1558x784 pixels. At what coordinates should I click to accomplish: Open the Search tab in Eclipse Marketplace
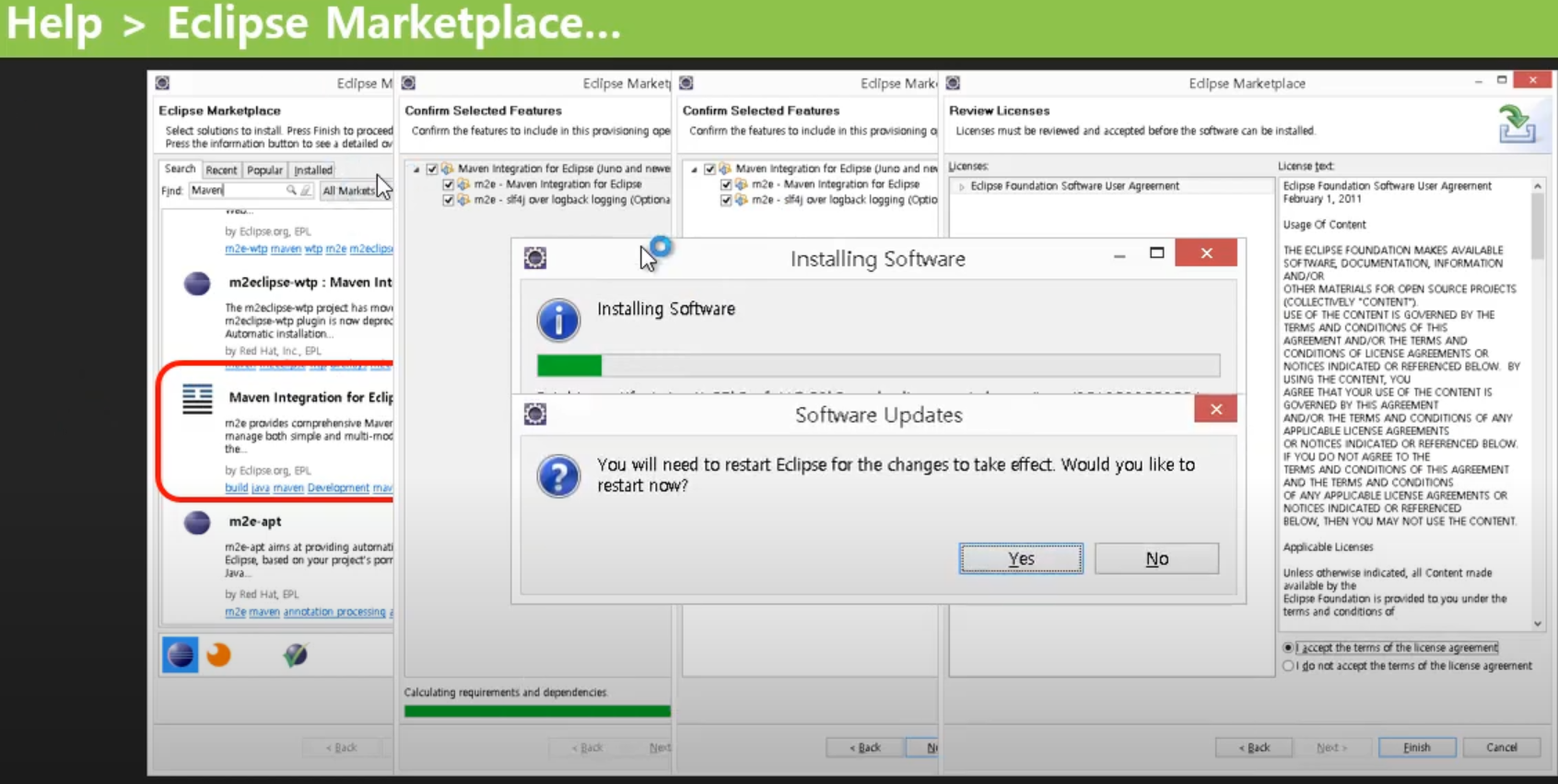pos(180,170)
